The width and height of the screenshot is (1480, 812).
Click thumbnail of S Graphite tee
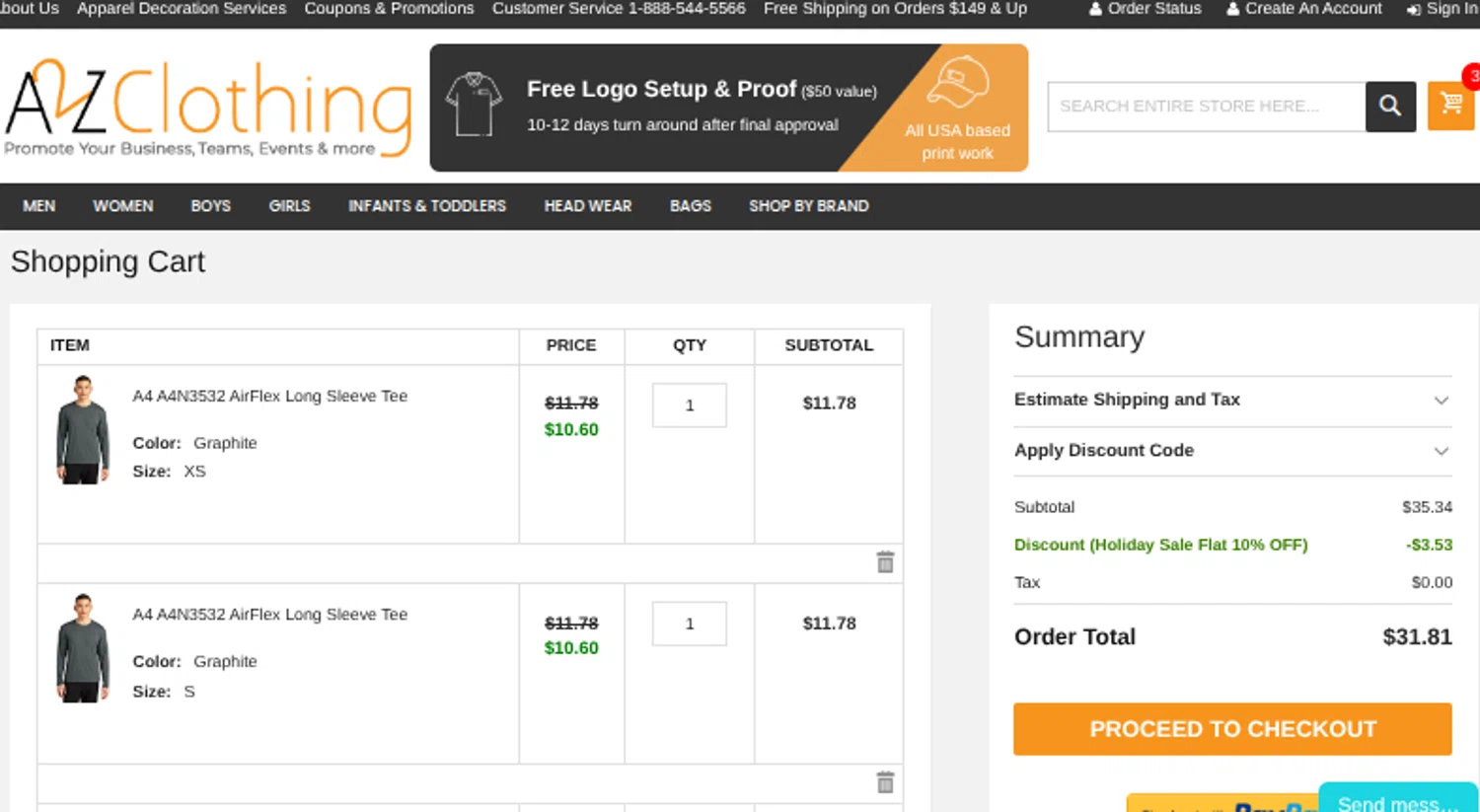tap(83, 648)
